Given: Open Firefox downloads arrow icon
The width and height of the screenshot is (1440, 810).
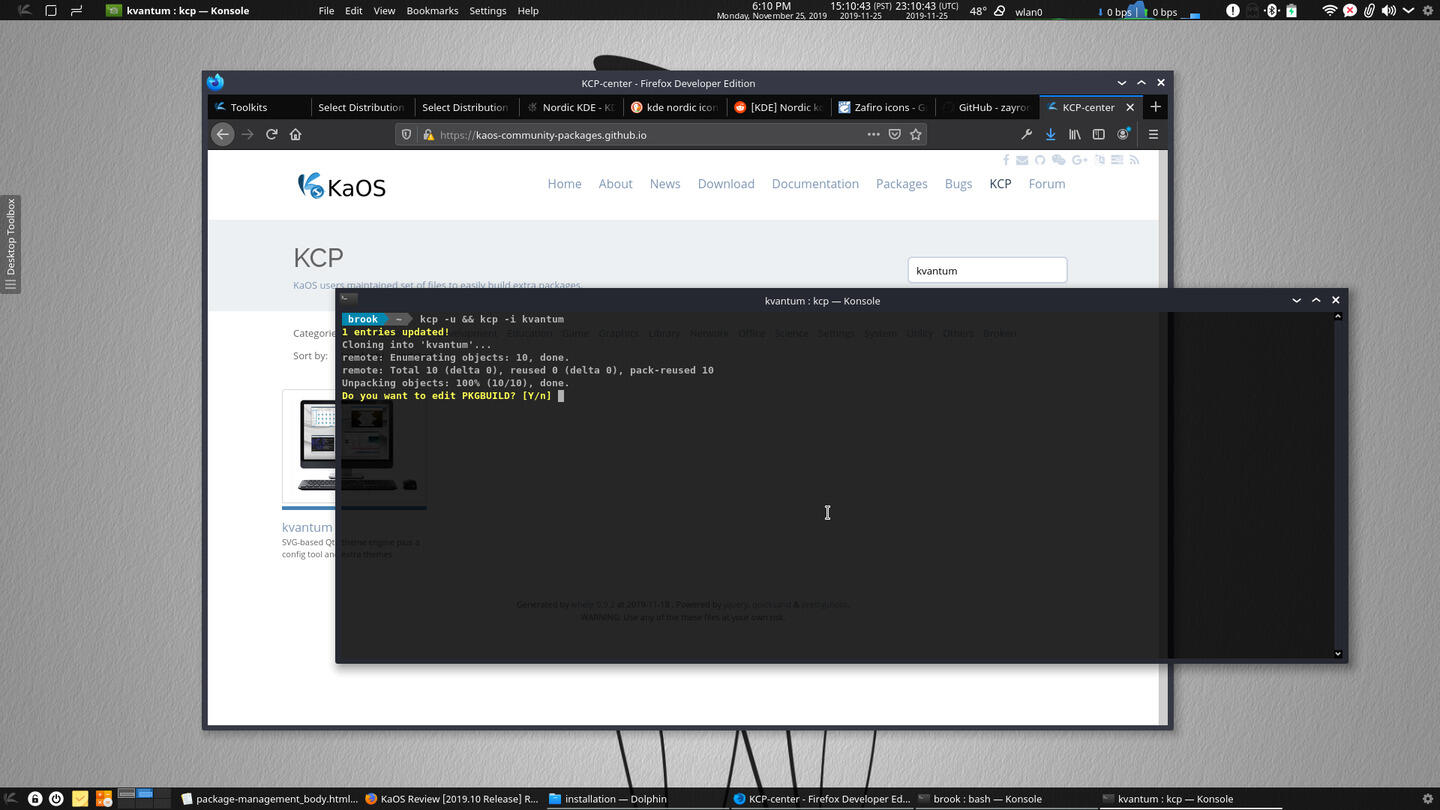Looking at the screenshot, I should click(1050, 134).
